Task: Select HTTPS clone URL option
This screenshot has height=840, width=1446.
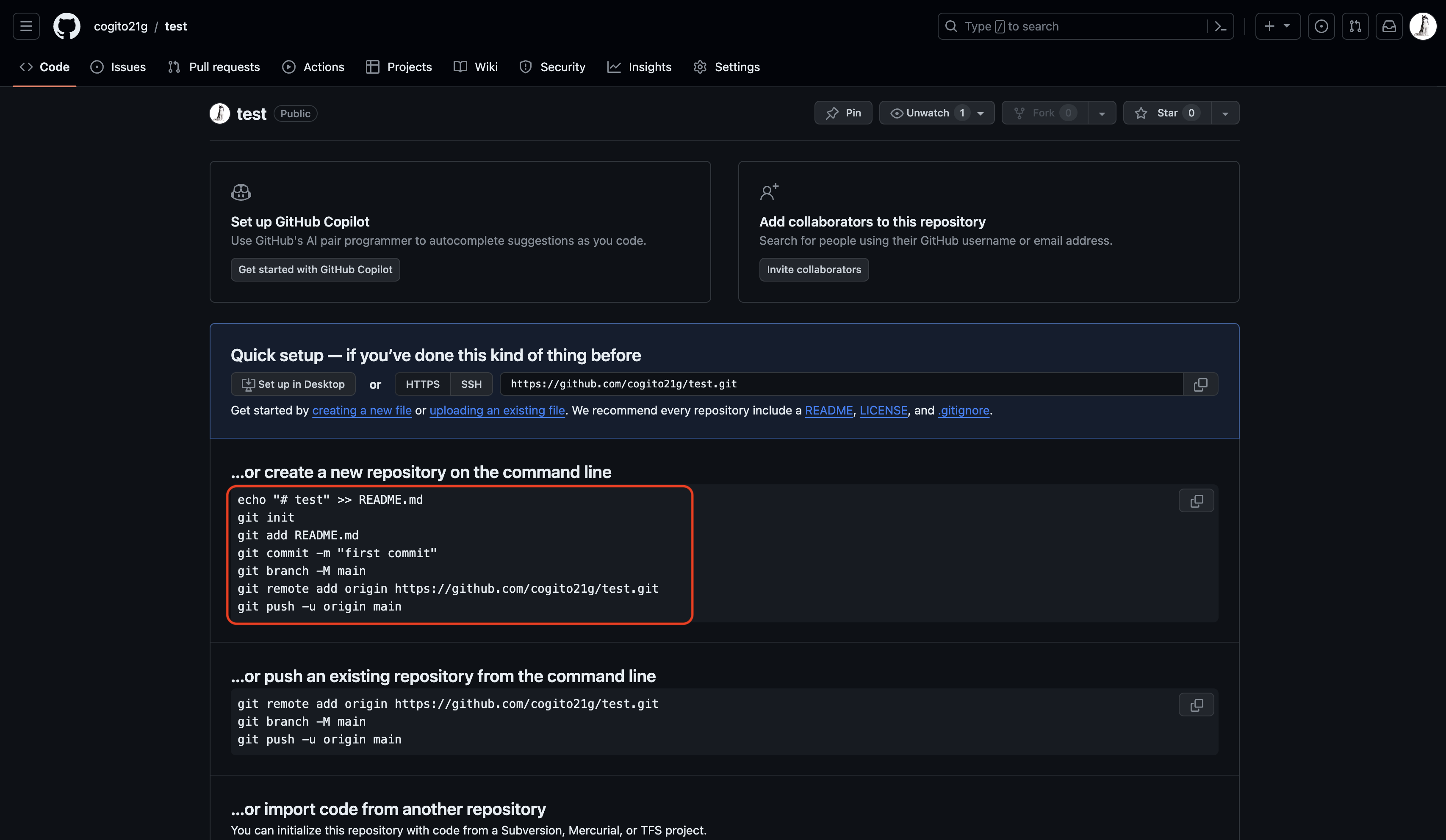Action: [x=422, y=384]
